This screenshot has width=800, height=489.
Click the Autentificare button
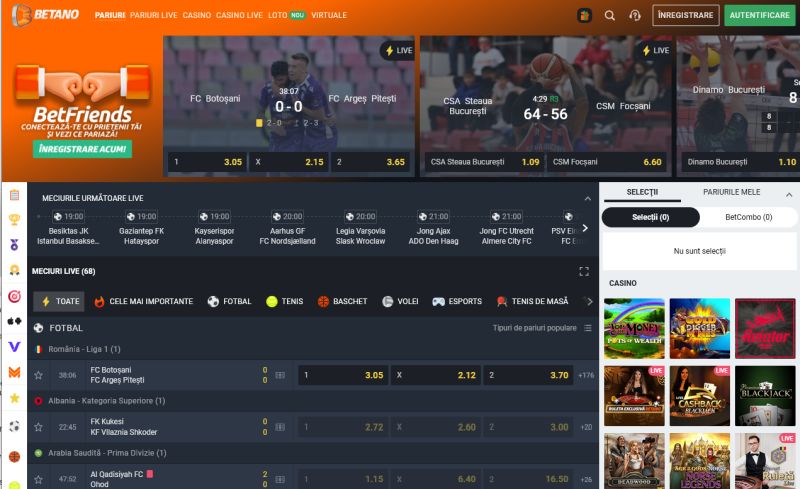pyautogui.click(x=760, y=15)
